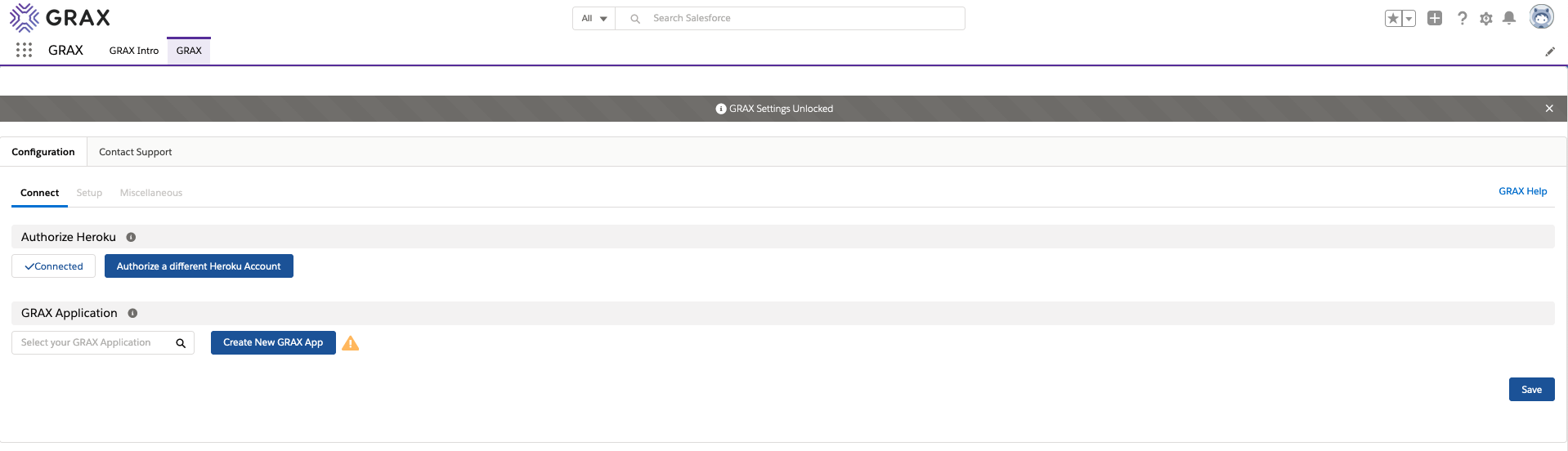The image size is (1568, 451).
Task: Open the Help question mark icon
Action: click(x=1462, y=18)
